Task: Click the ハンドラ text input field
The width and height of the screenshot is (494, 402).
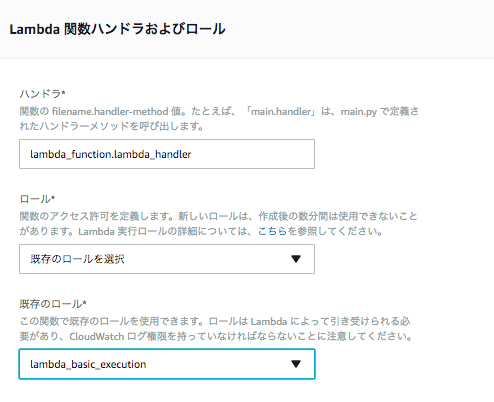Action: tap(167, 154)
